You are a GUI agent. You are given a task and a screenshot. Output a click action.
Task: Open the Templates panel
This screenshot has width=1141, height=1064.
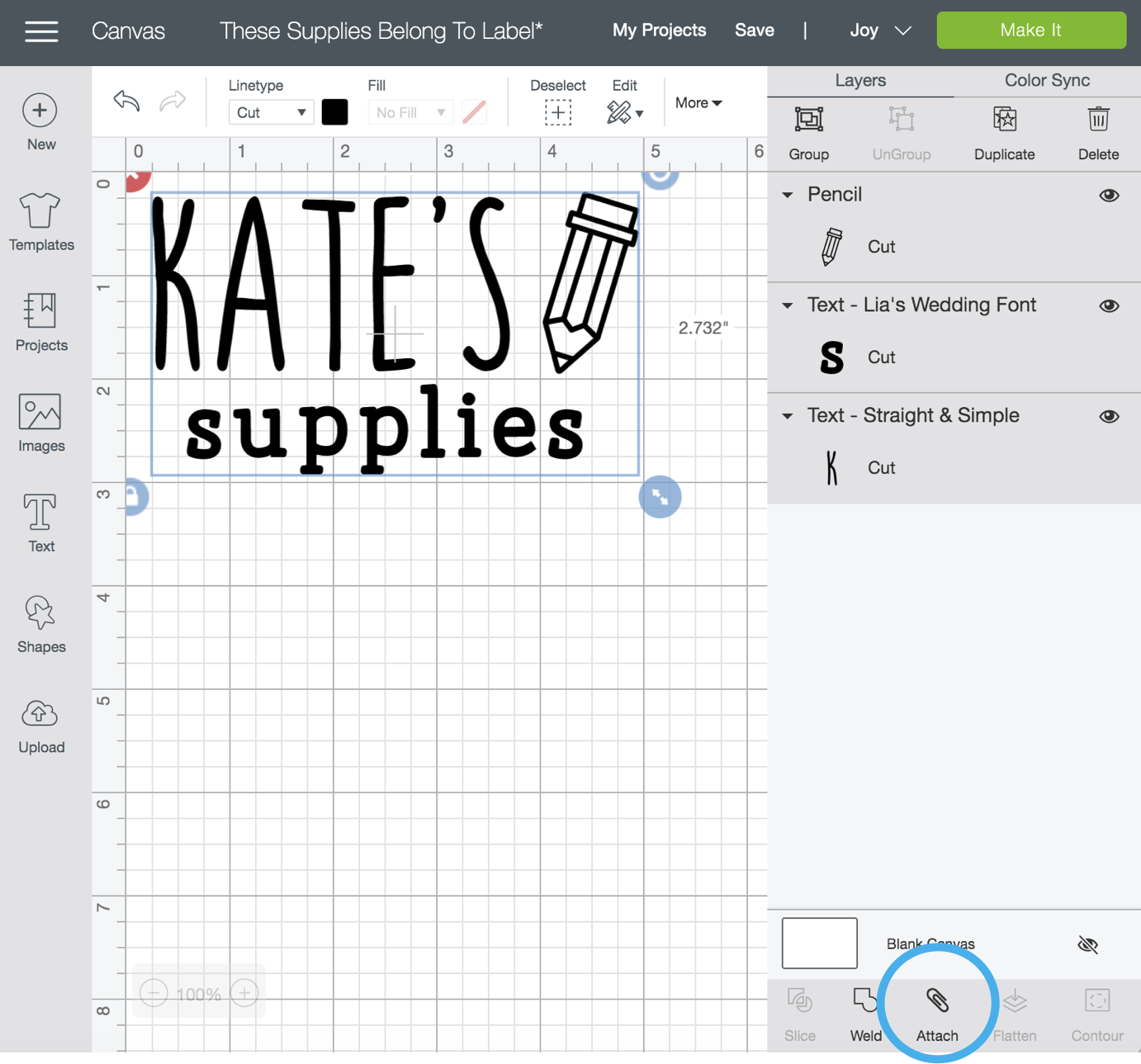[41, 221]
